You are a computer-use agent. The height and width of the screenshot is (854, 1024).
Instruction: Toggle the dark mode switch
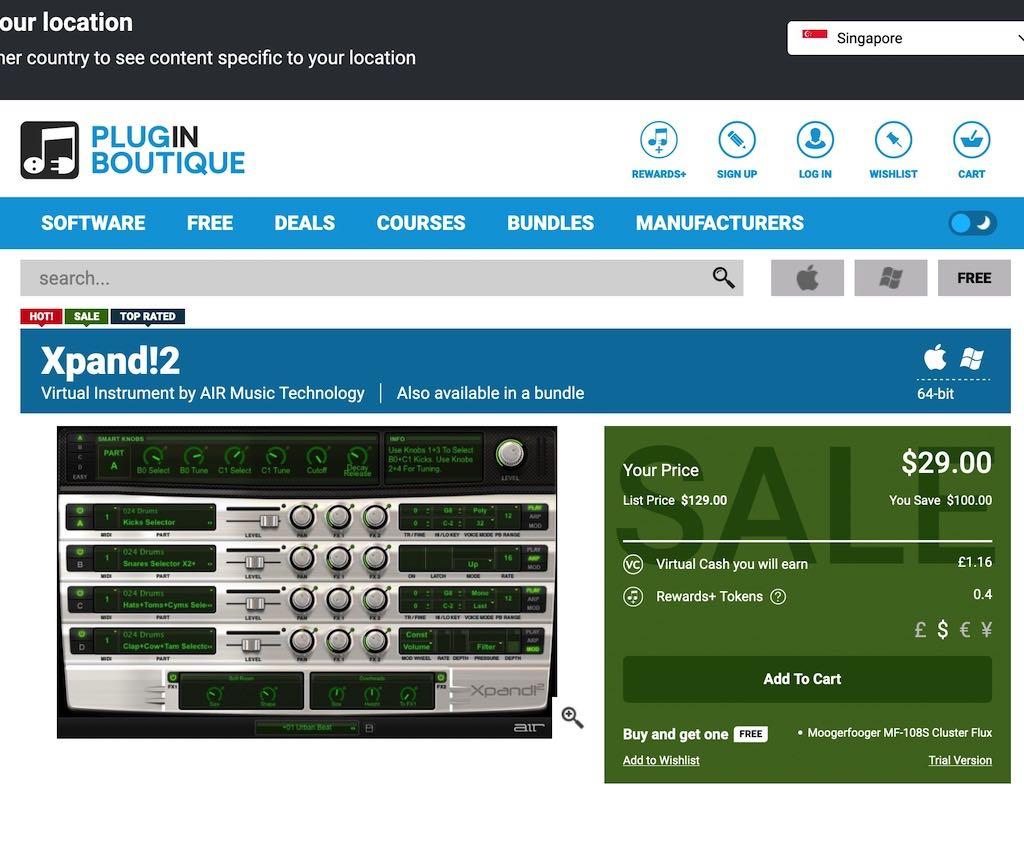point(972,223)
